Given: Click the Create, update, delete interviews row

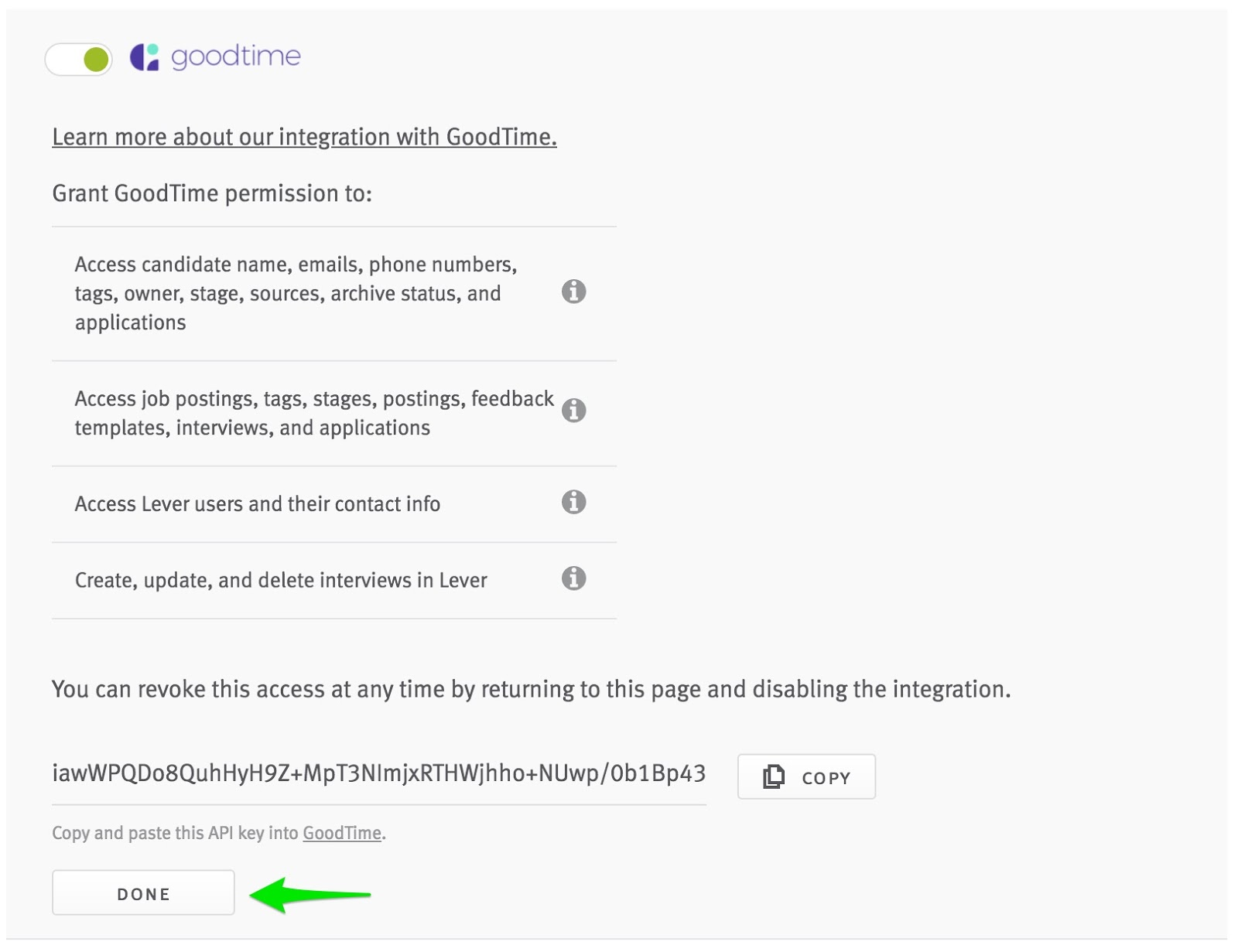Looking at the screenshot, I should (281, 581).
